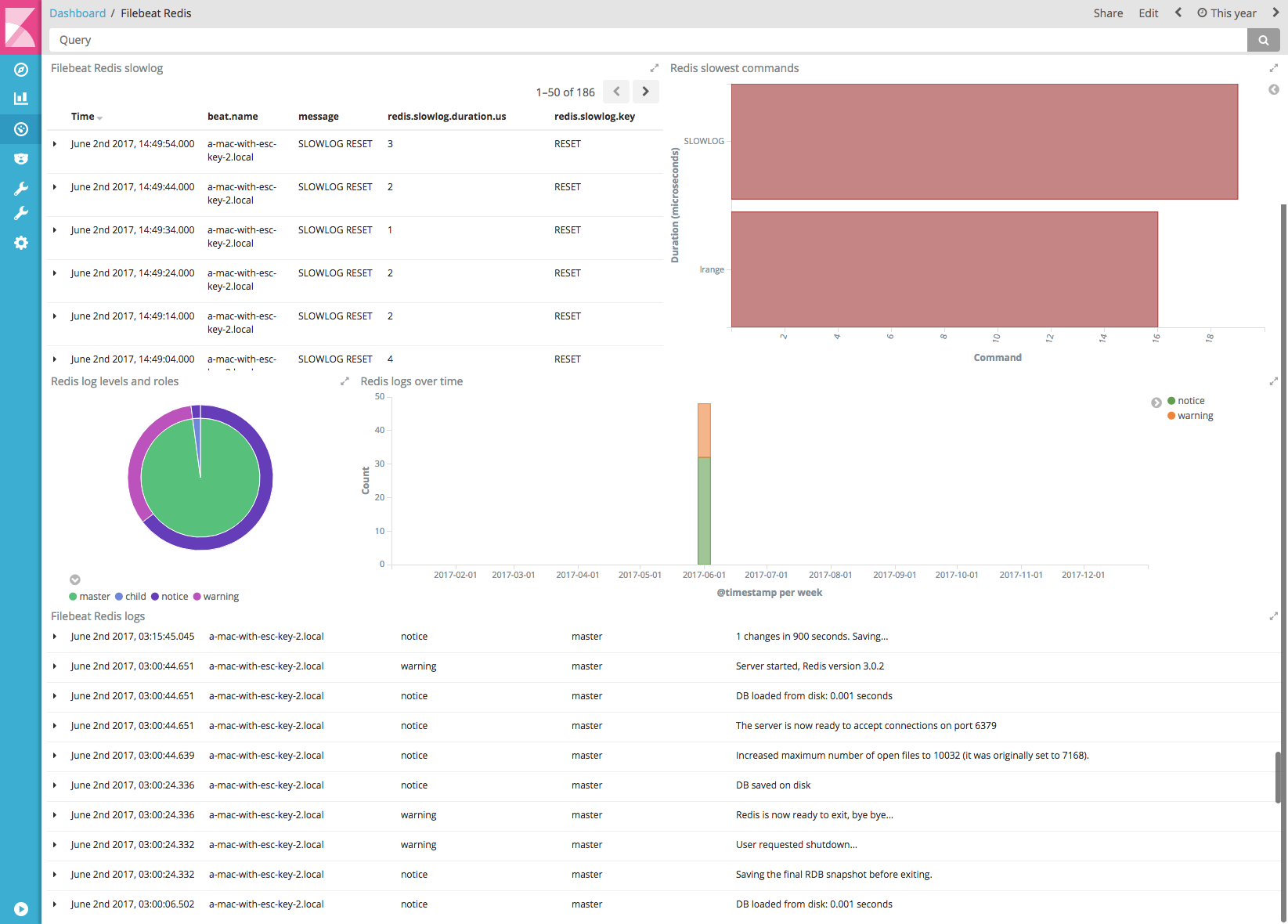Open the lower wrench icon in sidebar
Screen dimensions: 1288x924
coord(21,213)
